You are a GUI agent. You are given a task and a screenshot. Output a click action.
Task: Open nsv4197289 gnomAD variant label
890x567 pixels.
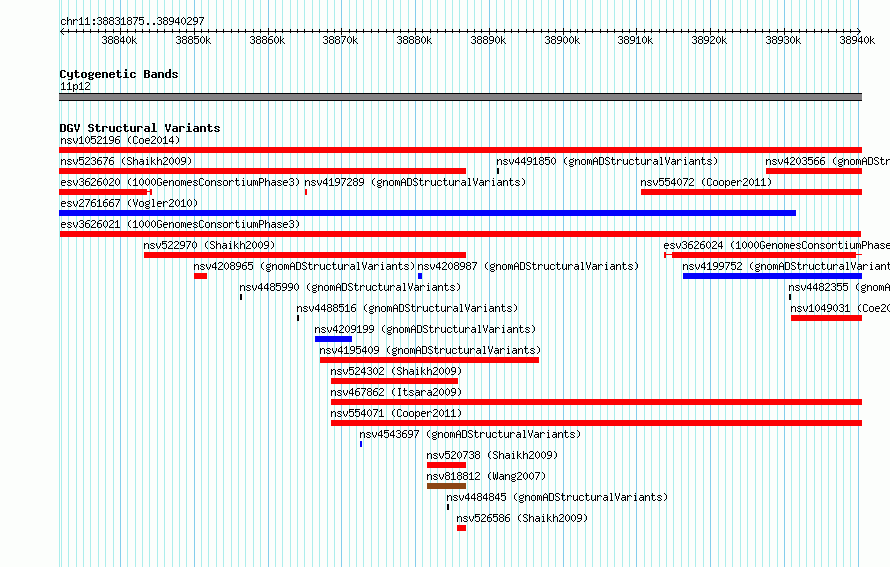(415, 182)
